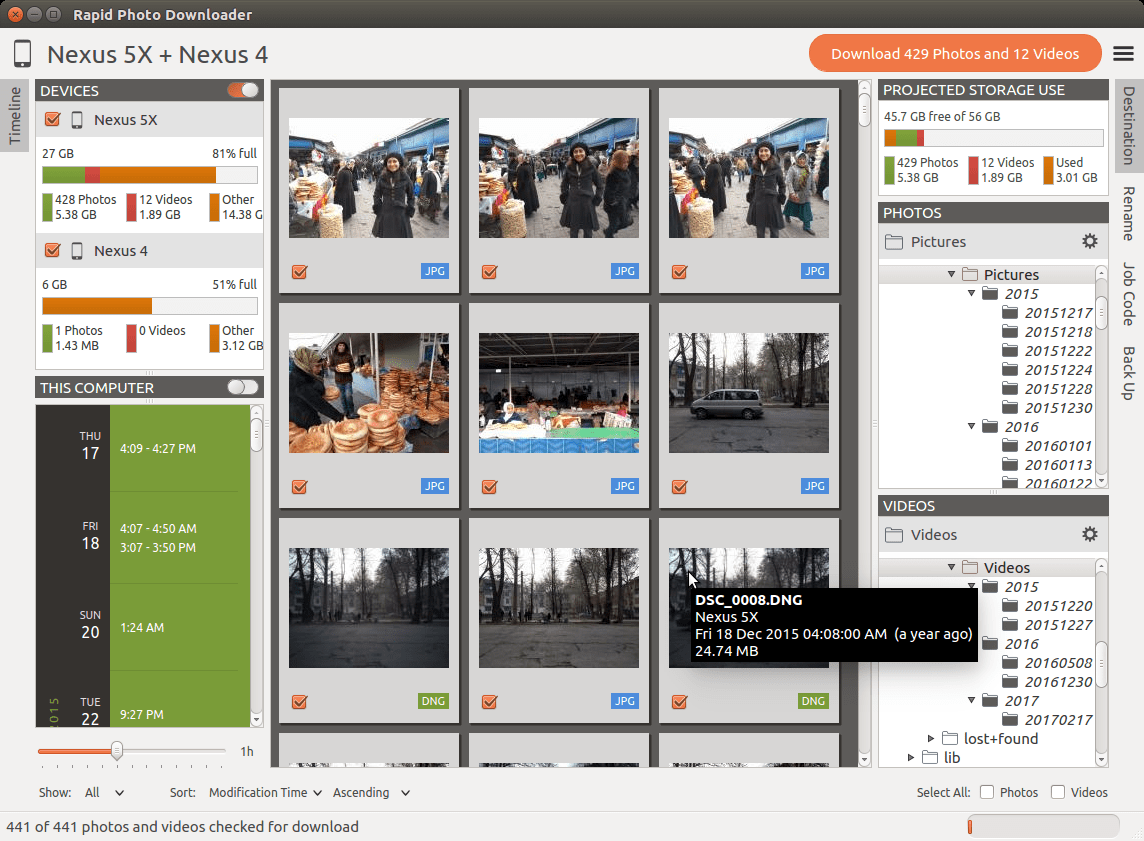Click the DNG badge on the DSC_0008 thumbnail
This screenshot has width=1144, height=841.
(x=813, y=701)
